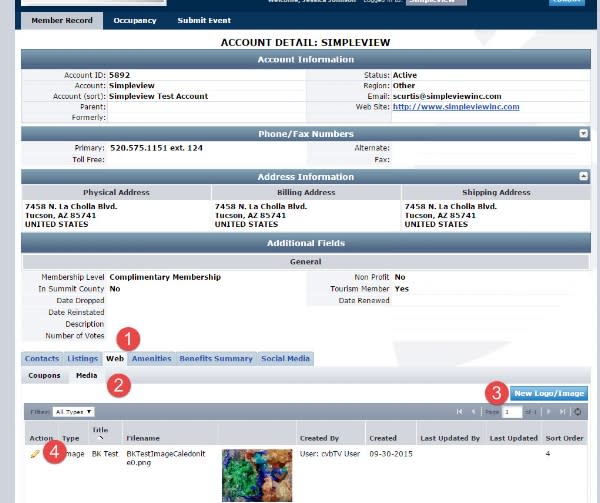
Task: Click the Additional Fields section header
Action: (x=306, y=243)
